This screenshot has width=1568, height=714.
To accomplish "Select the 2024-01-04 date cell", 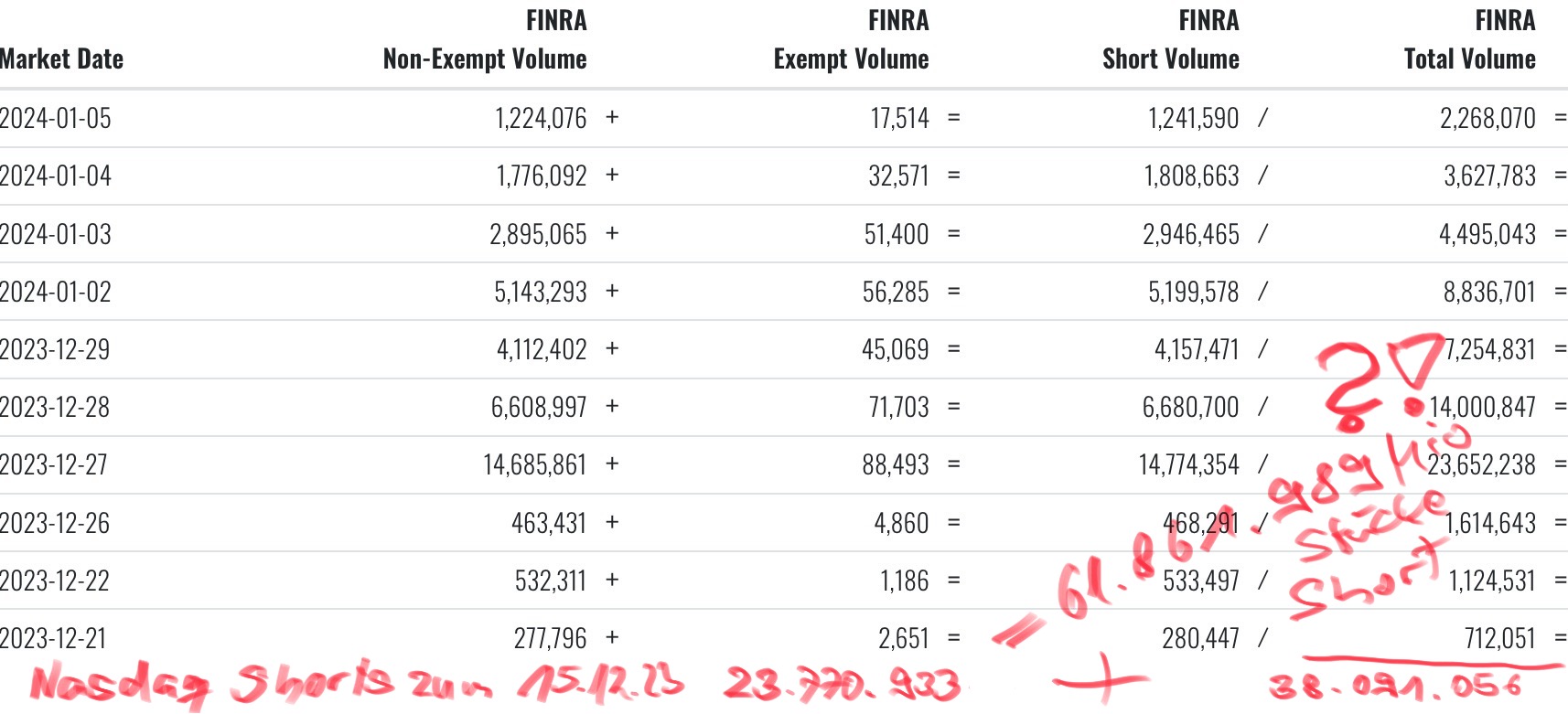I will (56, 176).
